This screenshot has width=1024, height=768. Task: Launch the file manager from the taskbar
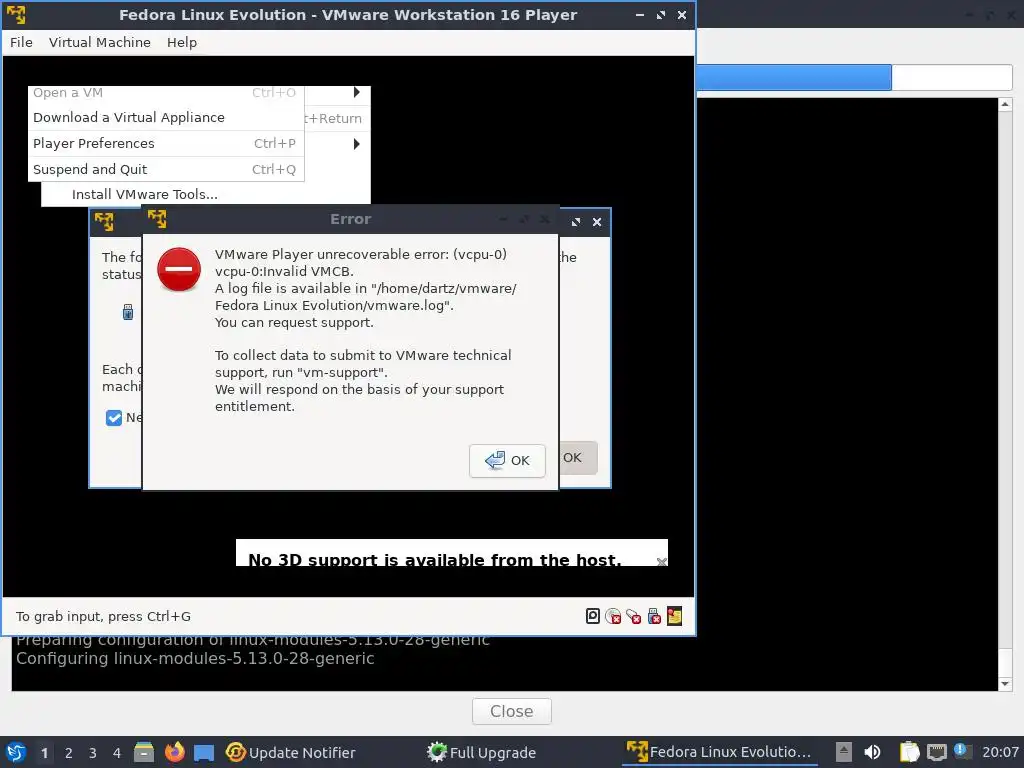point(144,752)
